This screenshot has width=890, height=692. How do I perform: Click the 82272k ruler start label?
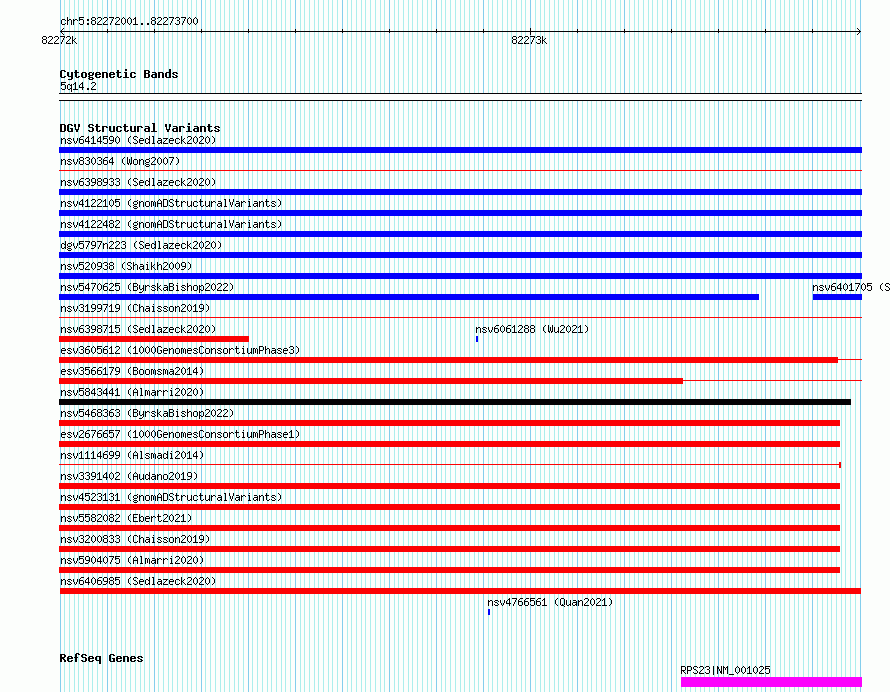(x=59, y=40)
